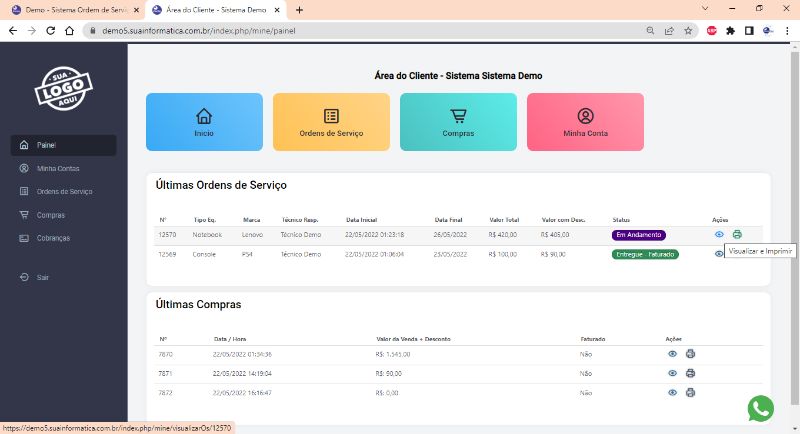Switch to first Demo browser tab
Screen dimensions: 800x434
tap(70, 9)
